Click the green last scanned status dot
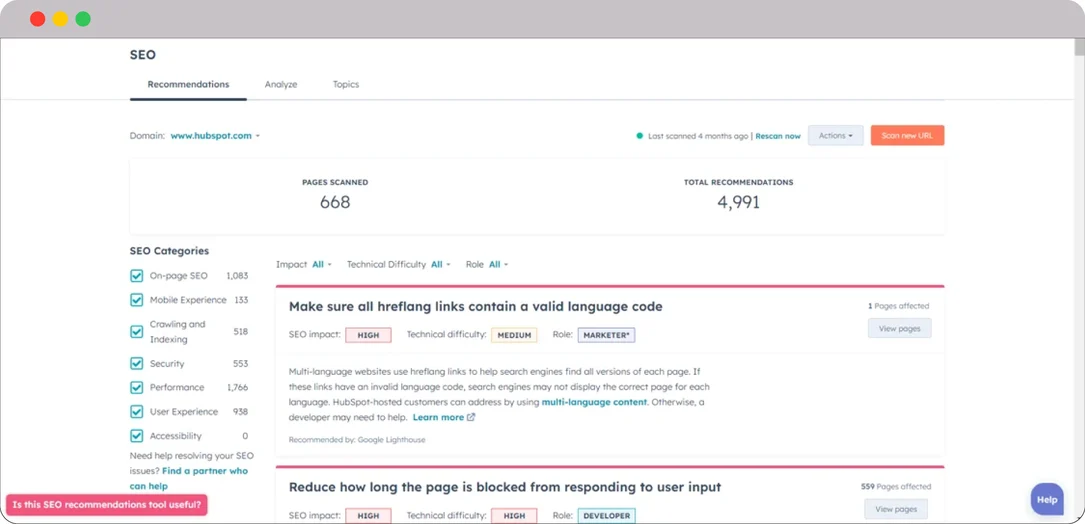1085x524 pixels. pyautogui.click(x=640, y=136)
